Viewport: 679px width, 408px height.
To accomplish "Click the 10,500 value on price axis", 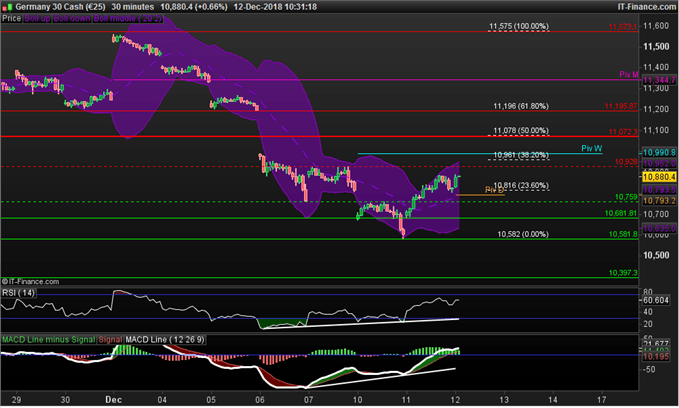I will (x=656, y=256).
